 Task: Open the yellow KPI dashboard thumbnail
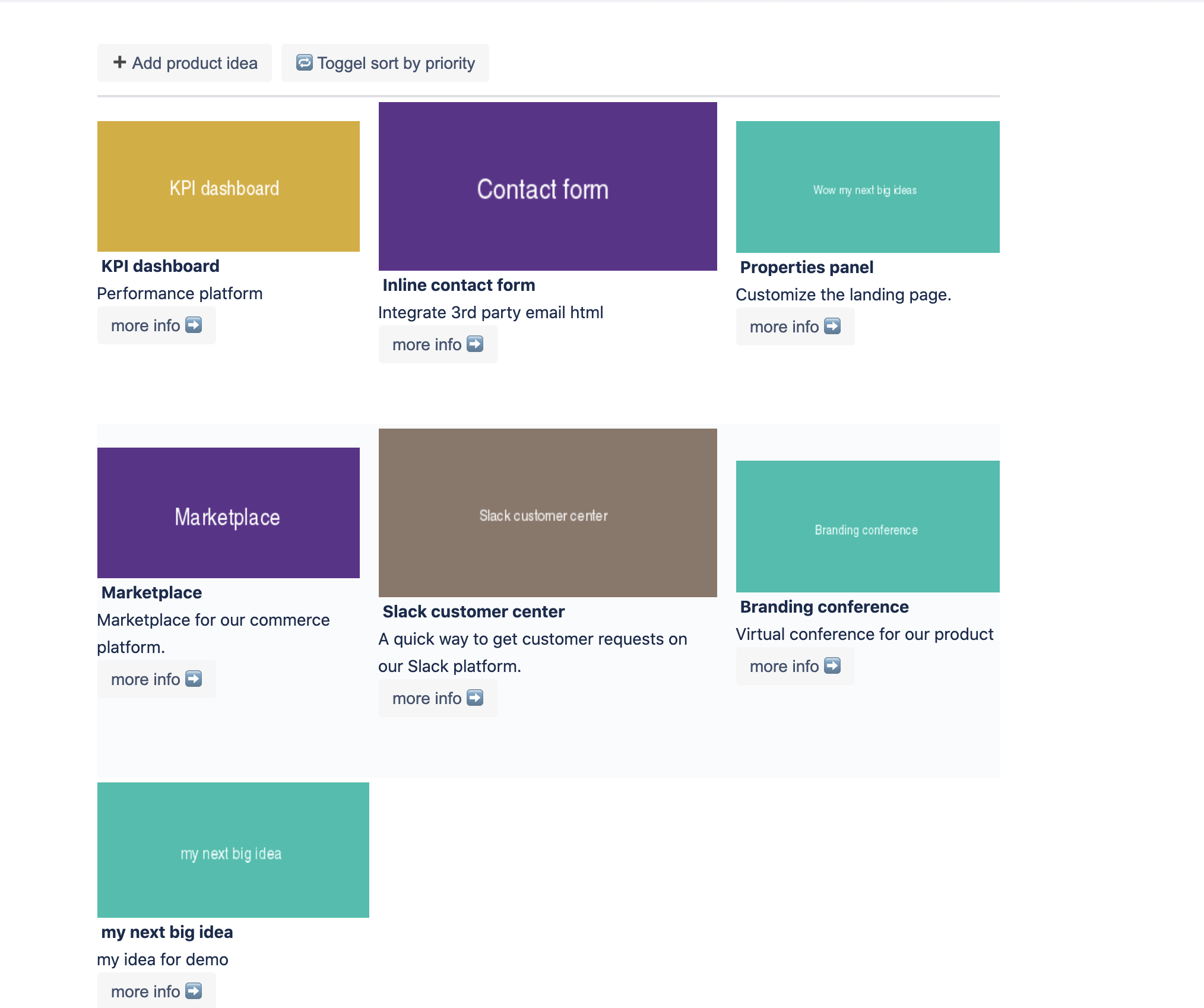[229, 186]
